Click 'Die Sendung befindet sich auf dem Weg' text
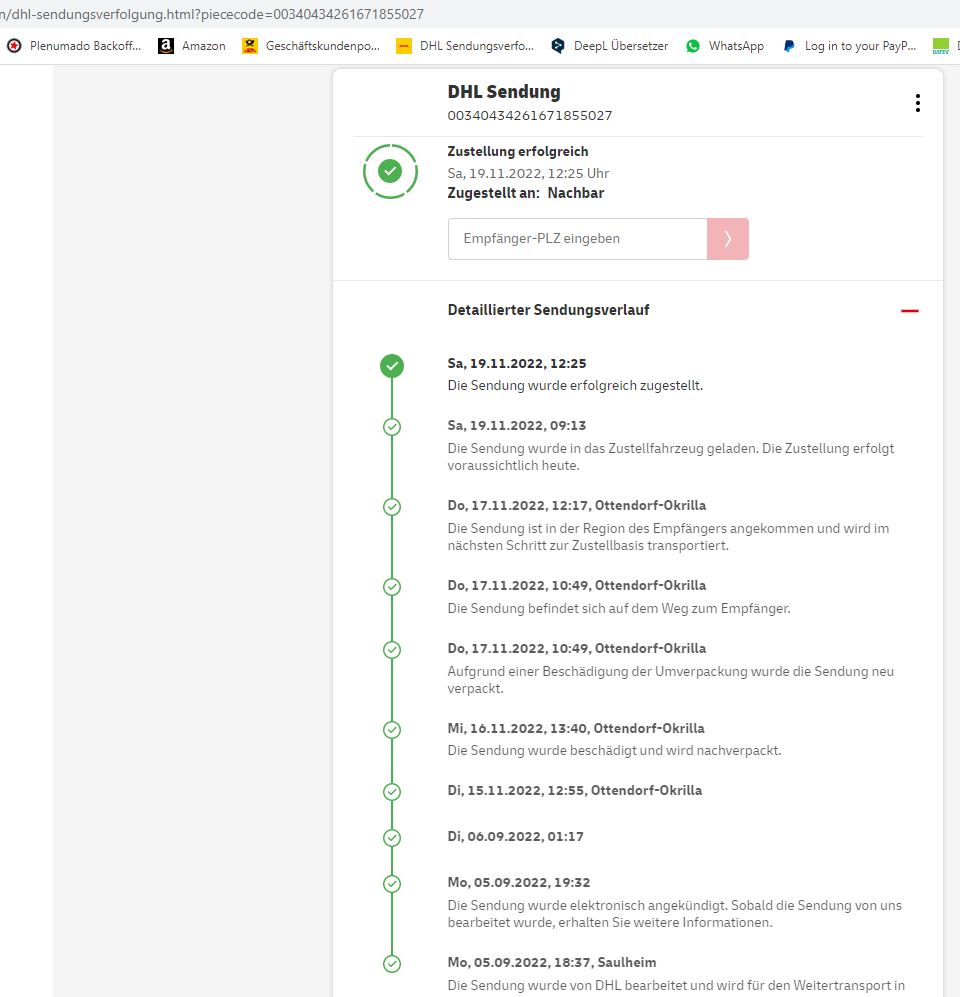960x997 pixels. pos(619,609)
